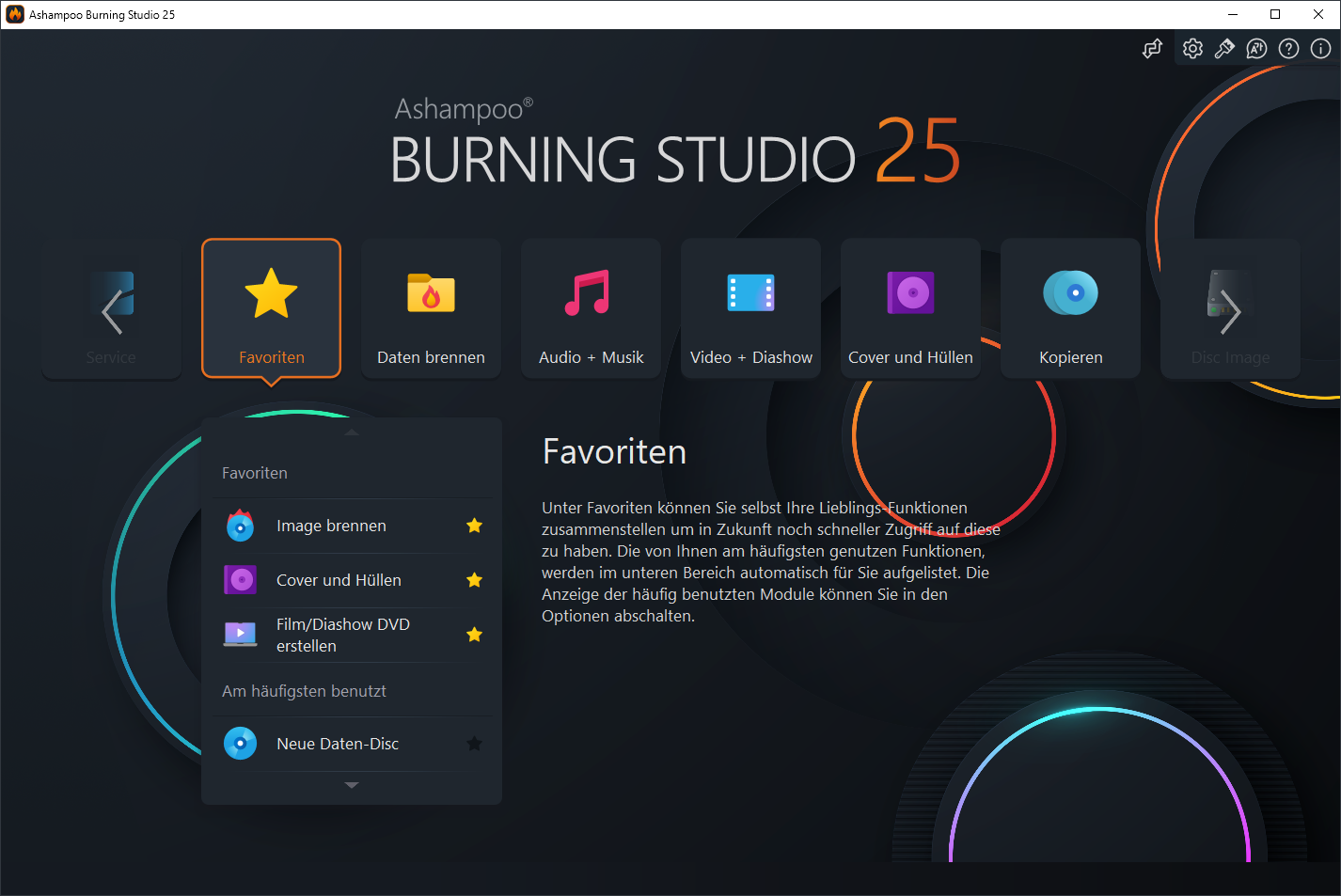Open the info circle icon
The image size is (1341, 896).
[x=1320, y=49]
